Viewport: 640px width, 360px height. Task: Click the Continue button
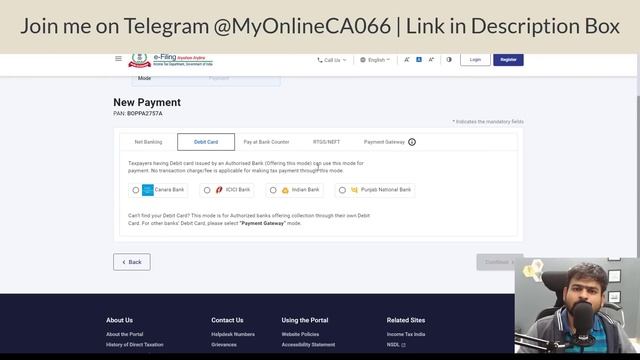pyautogui.click(x=496, y=262)
